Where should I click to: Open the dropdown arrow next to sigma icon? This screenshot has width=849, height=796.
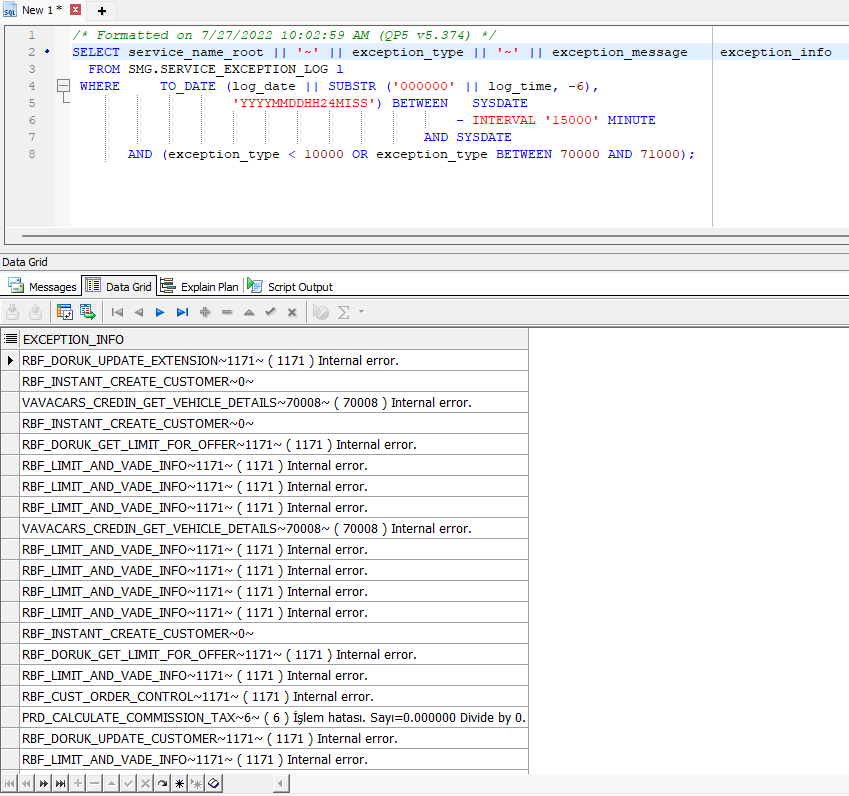tap(361, 312)
